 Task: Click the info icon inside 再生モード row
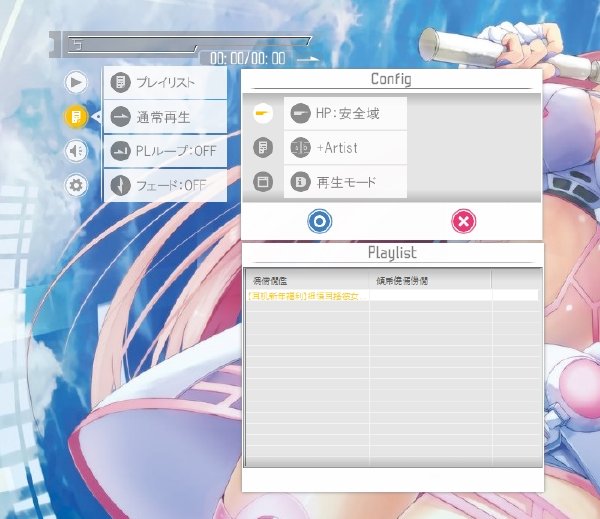(300, 182)
